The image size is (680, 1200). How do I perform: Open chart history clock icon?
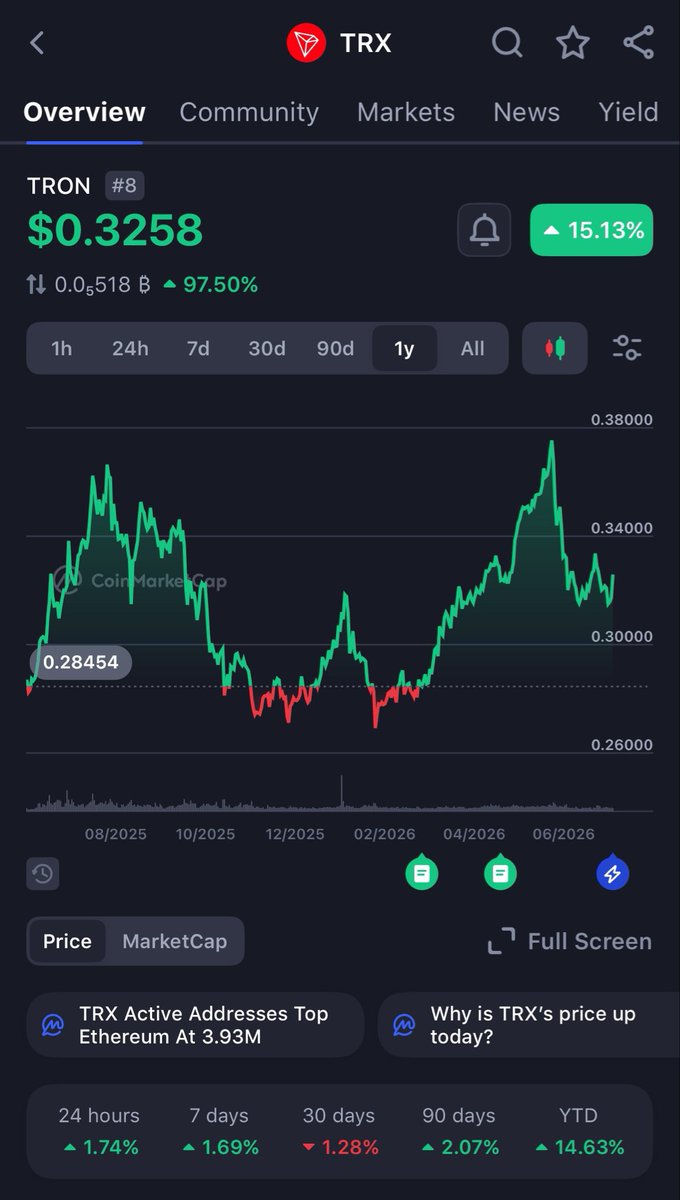click(42, 874)
